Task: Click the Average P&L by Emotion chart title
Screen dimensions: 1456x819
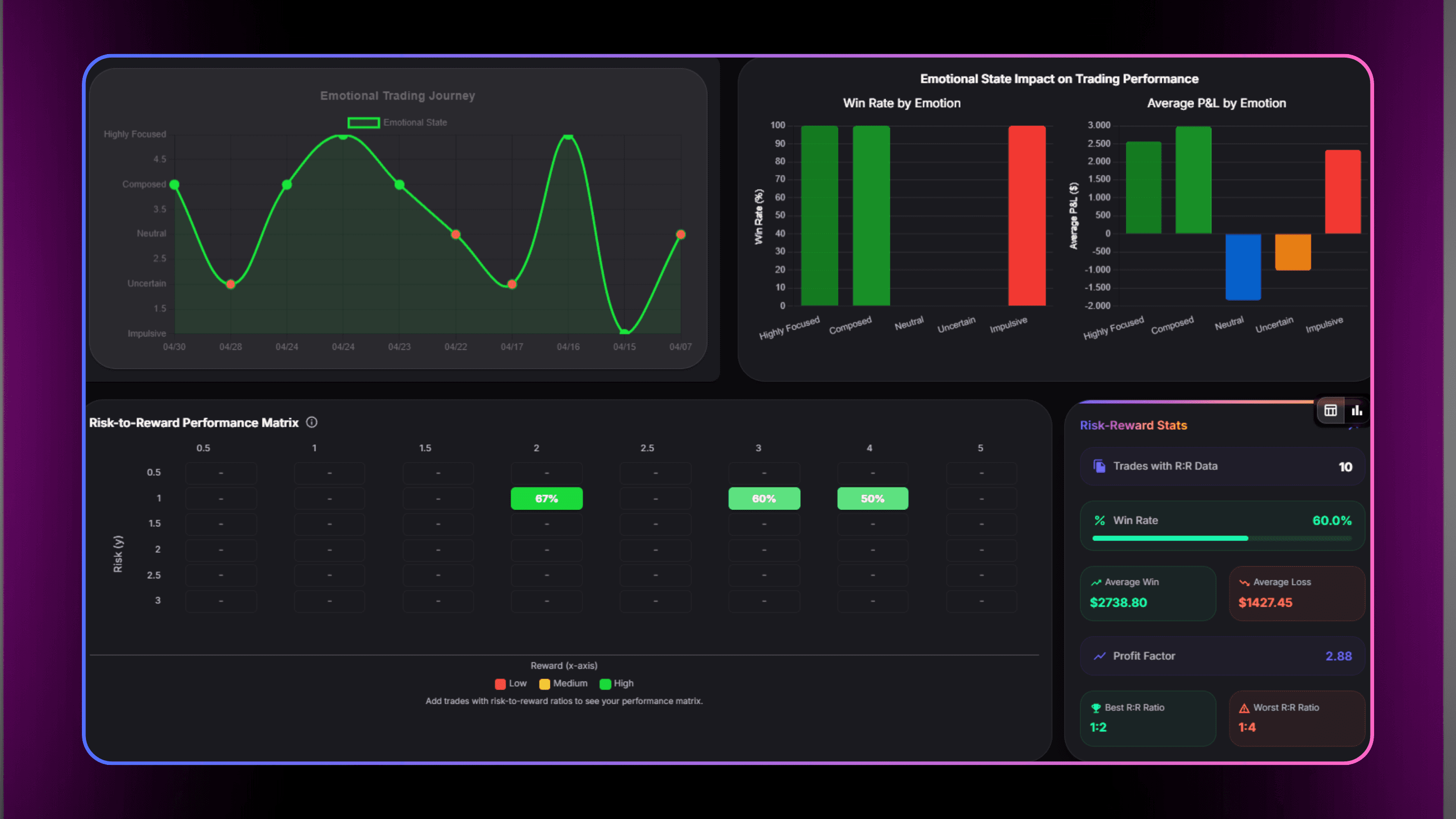Action: (x=1216, y=103)
